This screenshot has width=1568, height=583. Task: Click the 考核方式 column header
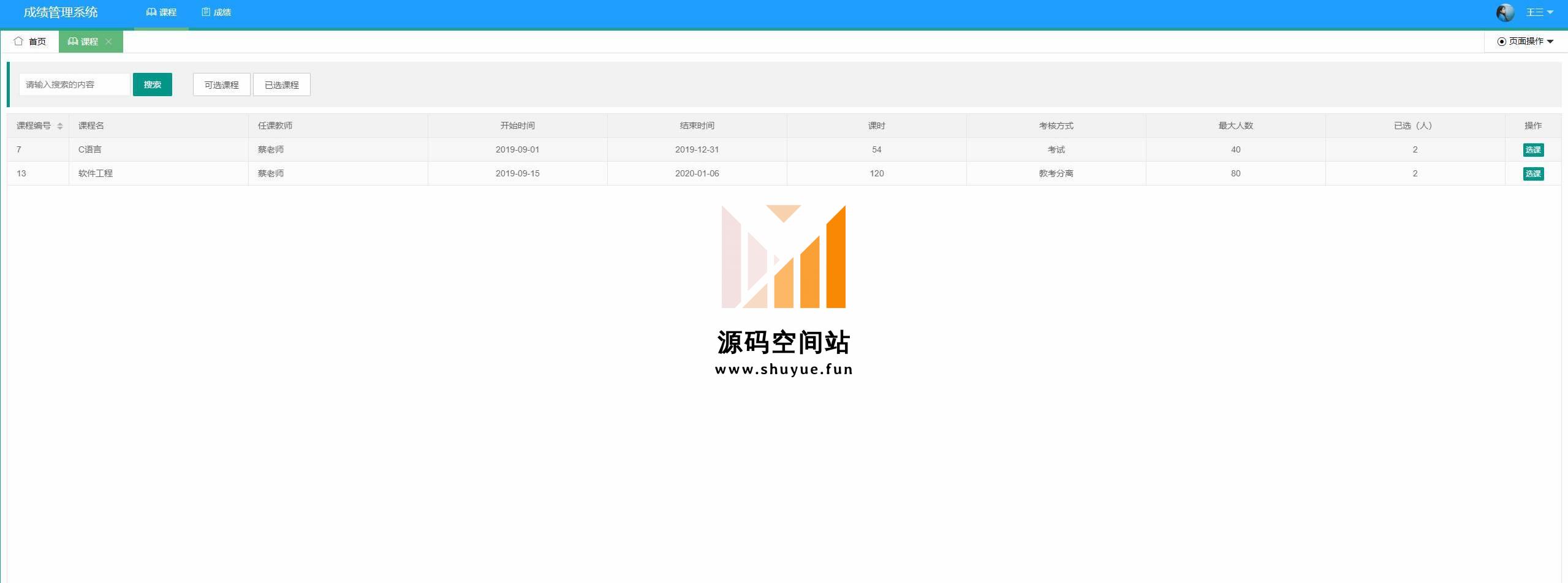click(x=1056, y=126)
